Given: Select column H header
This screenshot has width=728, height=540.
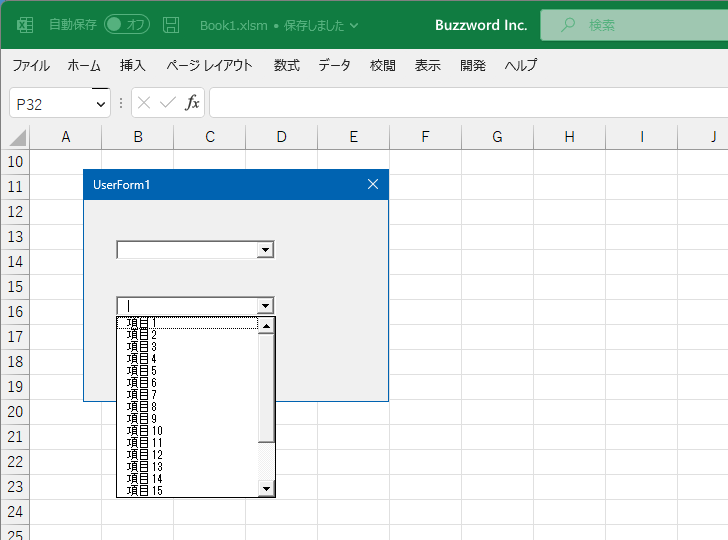Looking at the screenshot, I should pos(570,137).
